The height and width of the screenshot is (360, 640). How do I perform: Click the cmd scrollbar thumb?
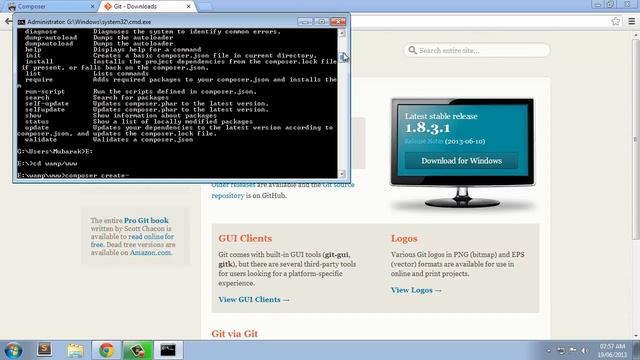click(342, 57)
